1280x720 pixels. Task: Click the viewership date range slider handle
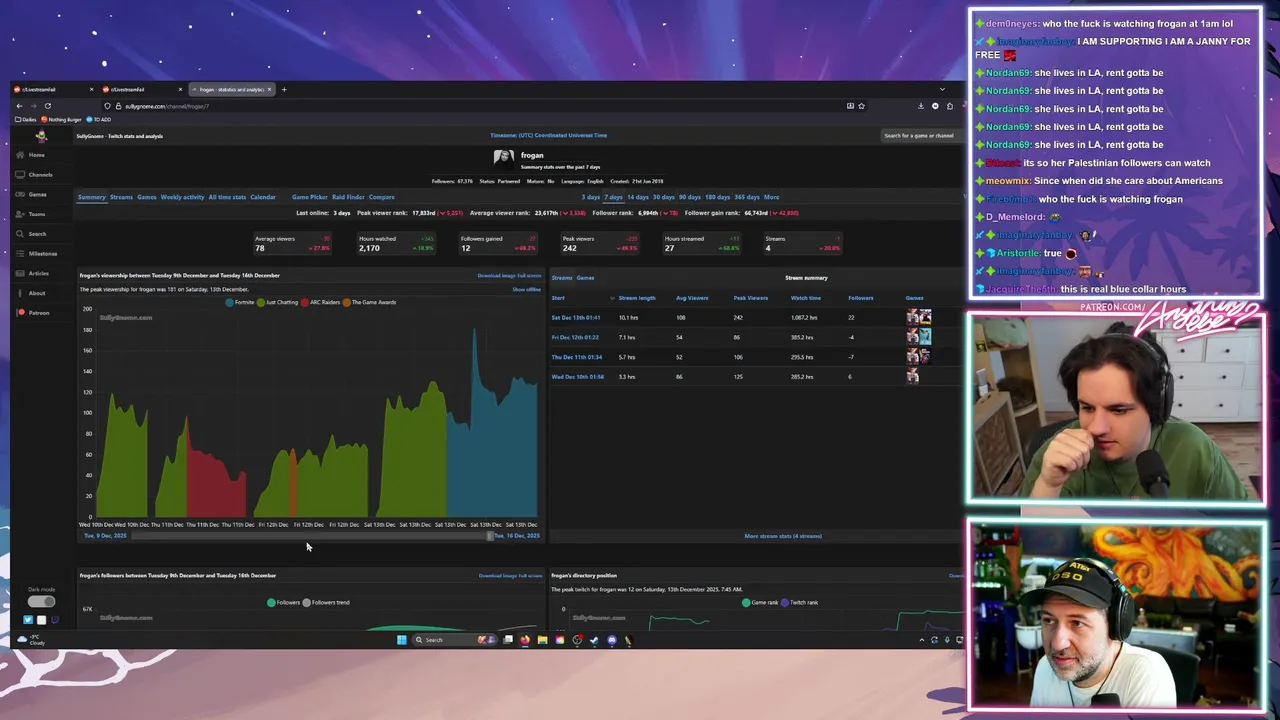490,536
